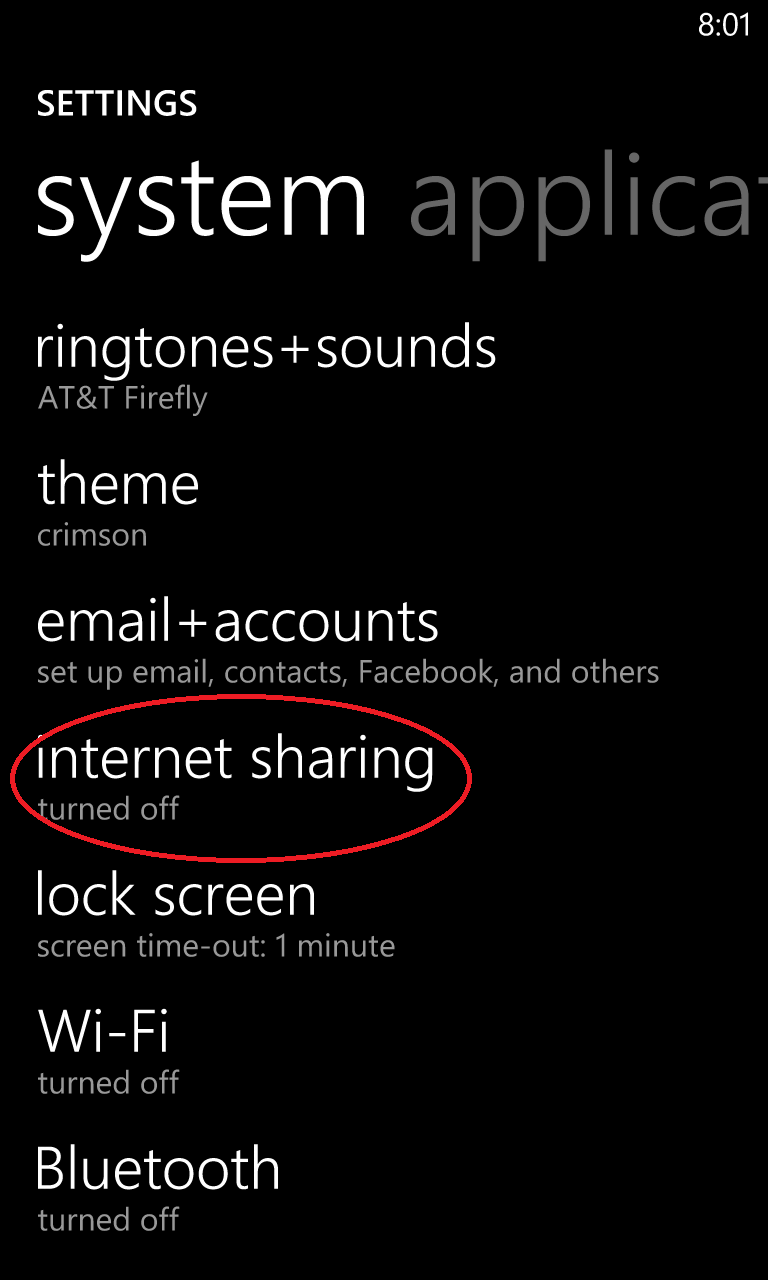Tap the 8:01 clock in status bar
This screenshot has width=768, height=1280.
click(724, 25)
